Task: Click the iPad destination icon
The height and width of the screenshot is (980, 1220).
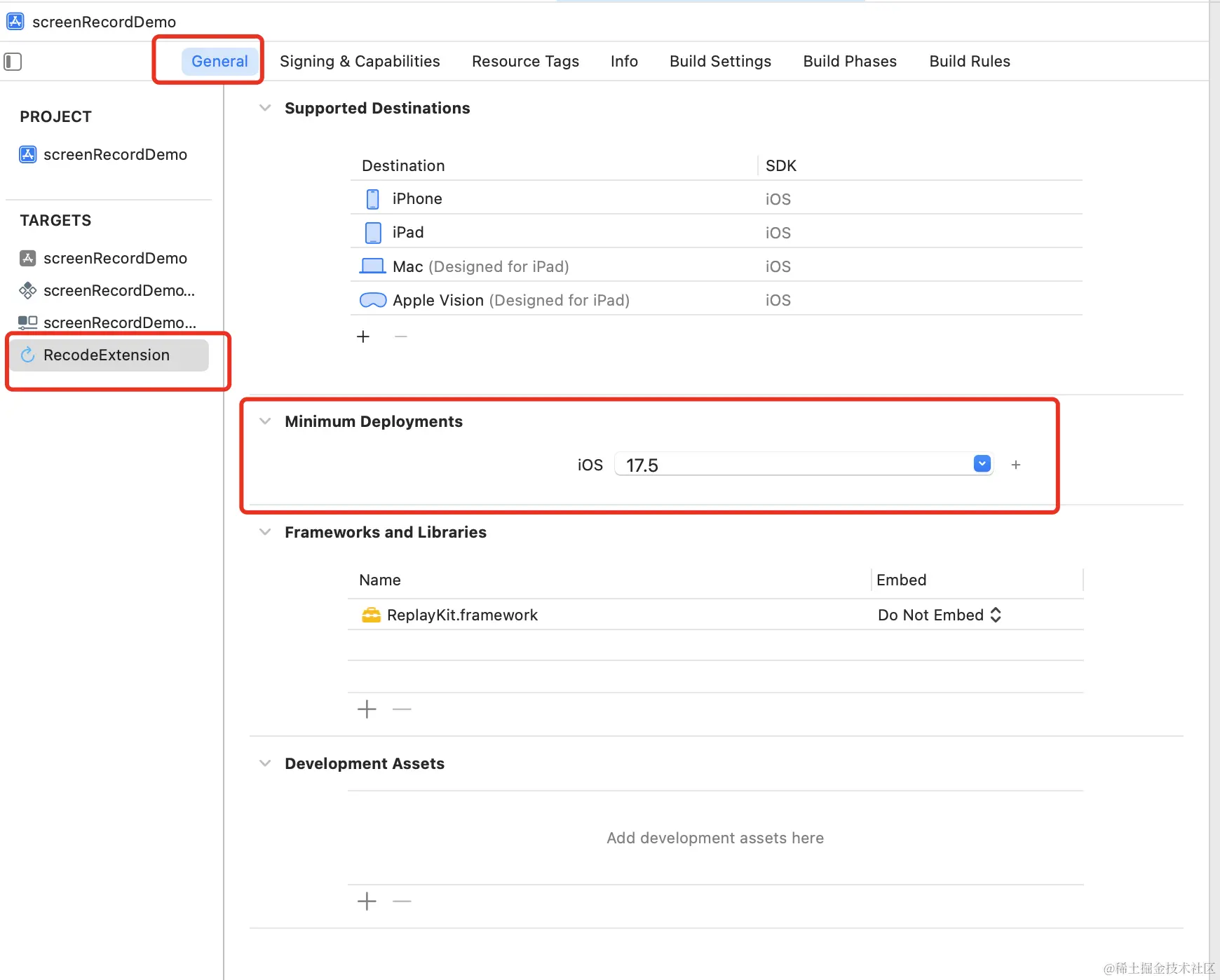Action: pyautogui.click(x=373, y=233)
